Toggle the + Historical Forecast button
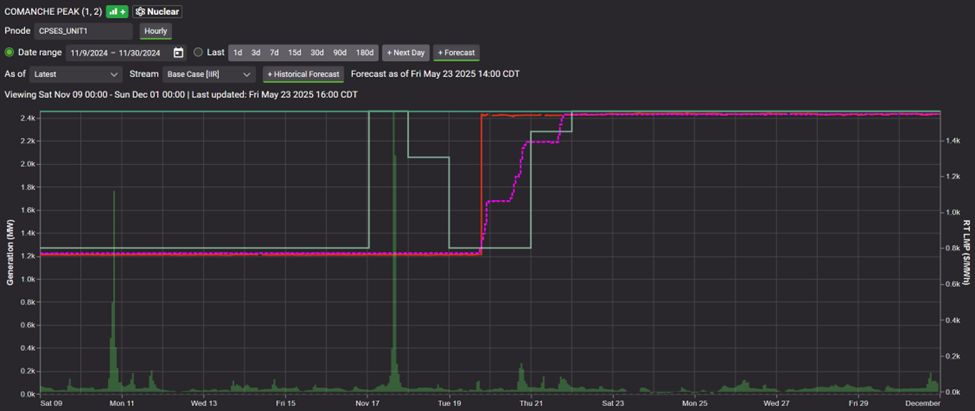This screenshot has height=411, width=975. (304, 74)
